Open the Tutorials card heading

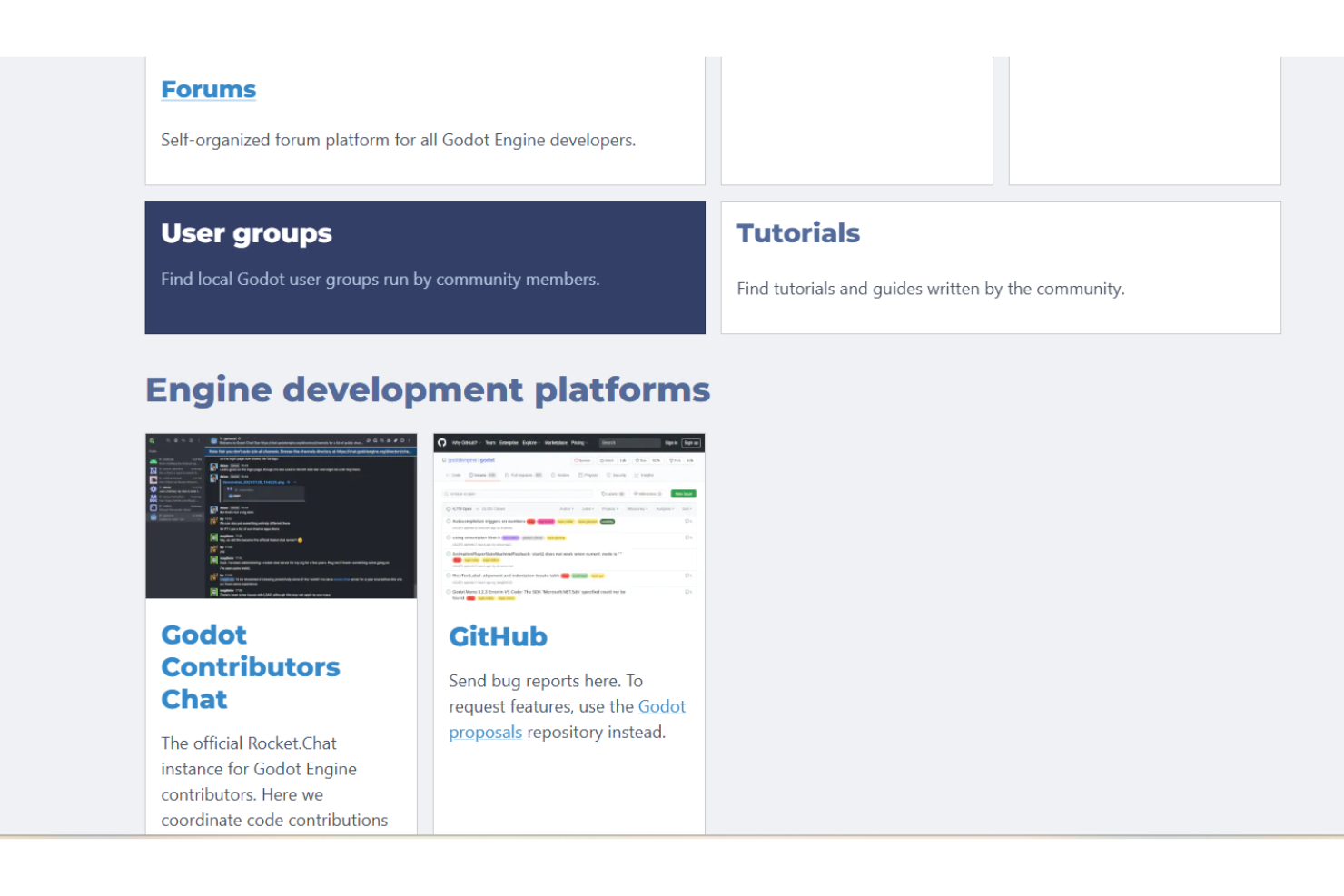pyautogui.click(x=797, y=233)
